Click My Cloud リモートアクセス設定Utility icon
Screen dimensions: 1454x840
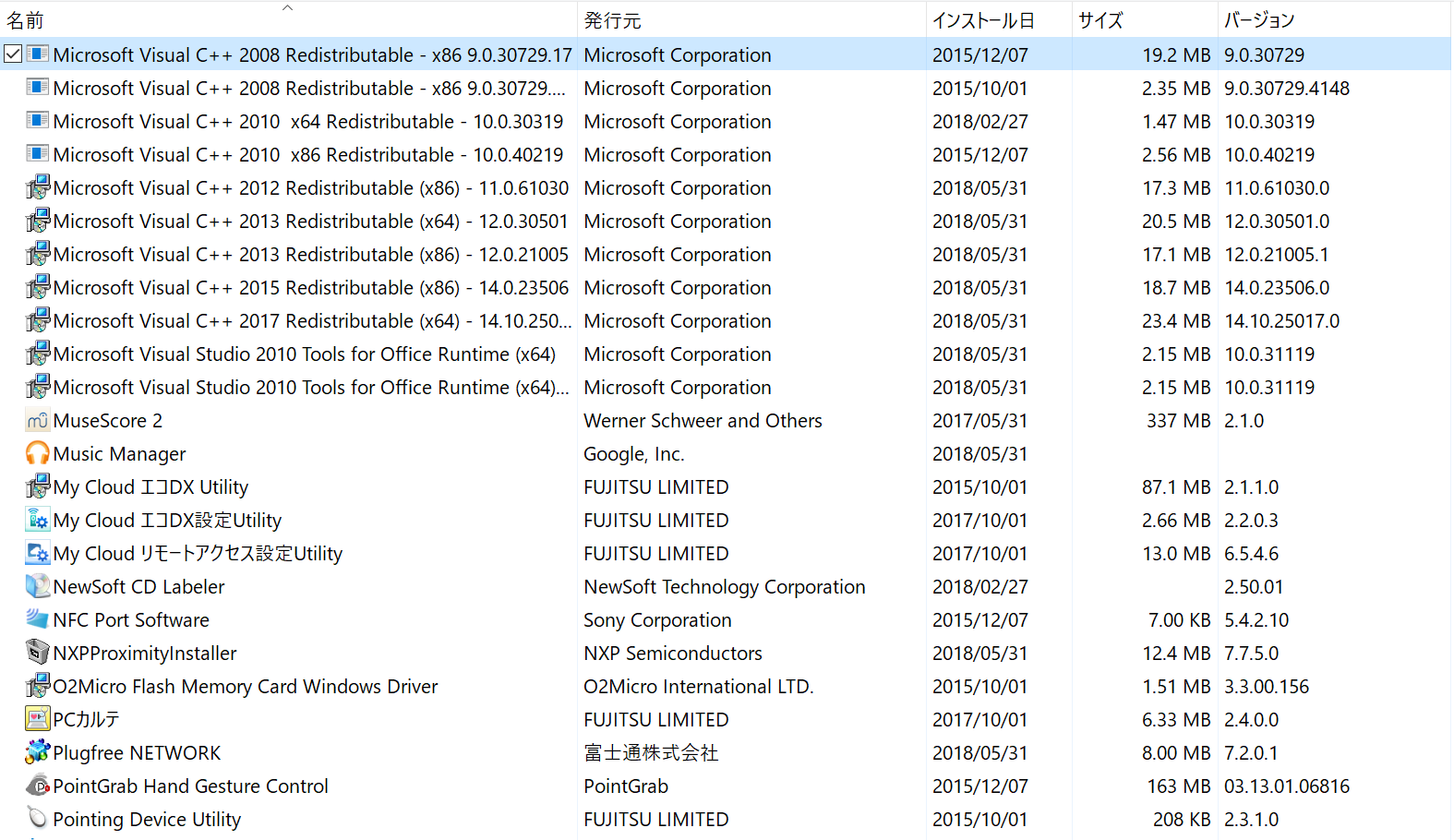click(x=37, y=554)
